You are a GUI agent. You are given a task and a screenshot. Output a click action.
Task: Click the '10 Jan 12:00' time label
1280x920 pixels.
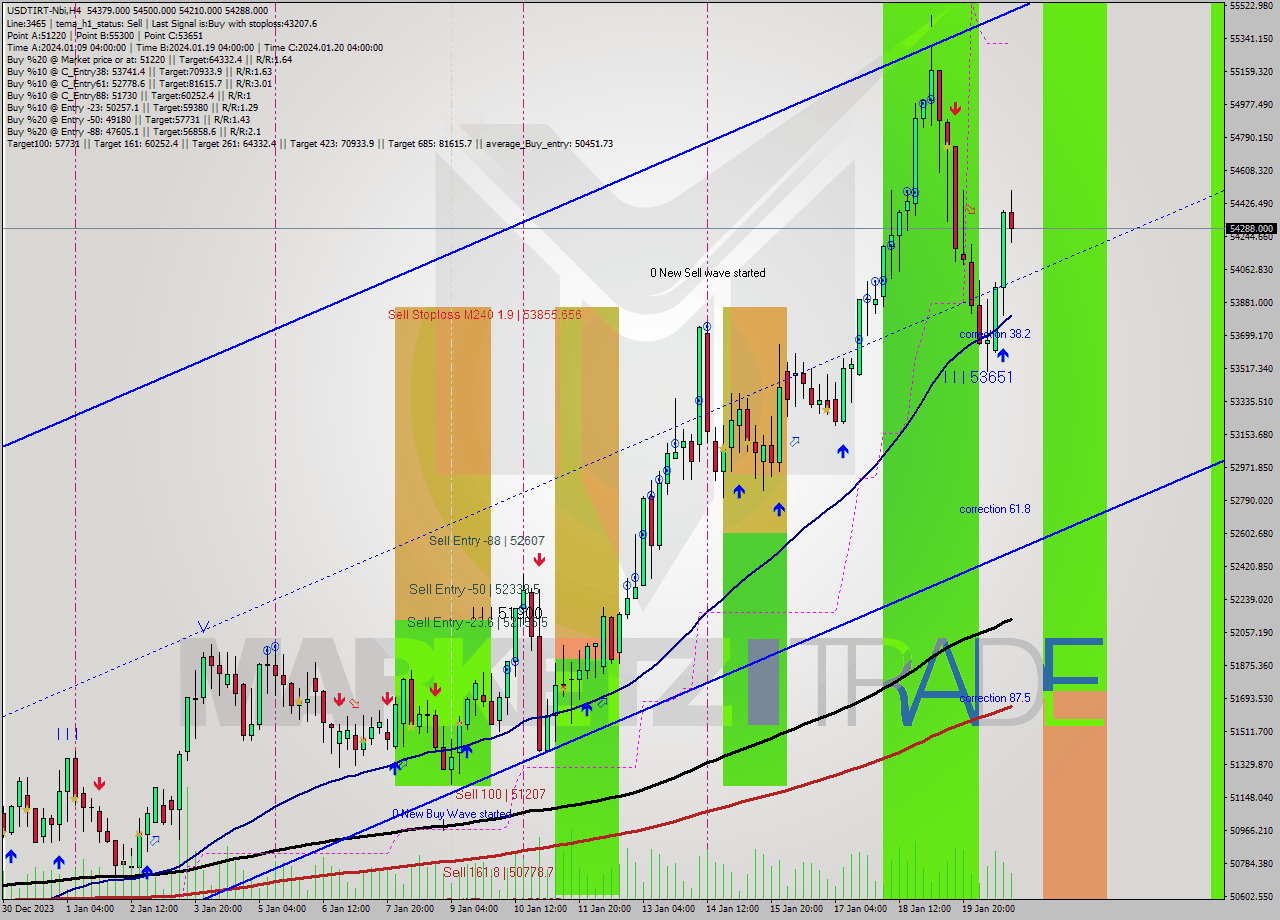click(x=539, y=909)
